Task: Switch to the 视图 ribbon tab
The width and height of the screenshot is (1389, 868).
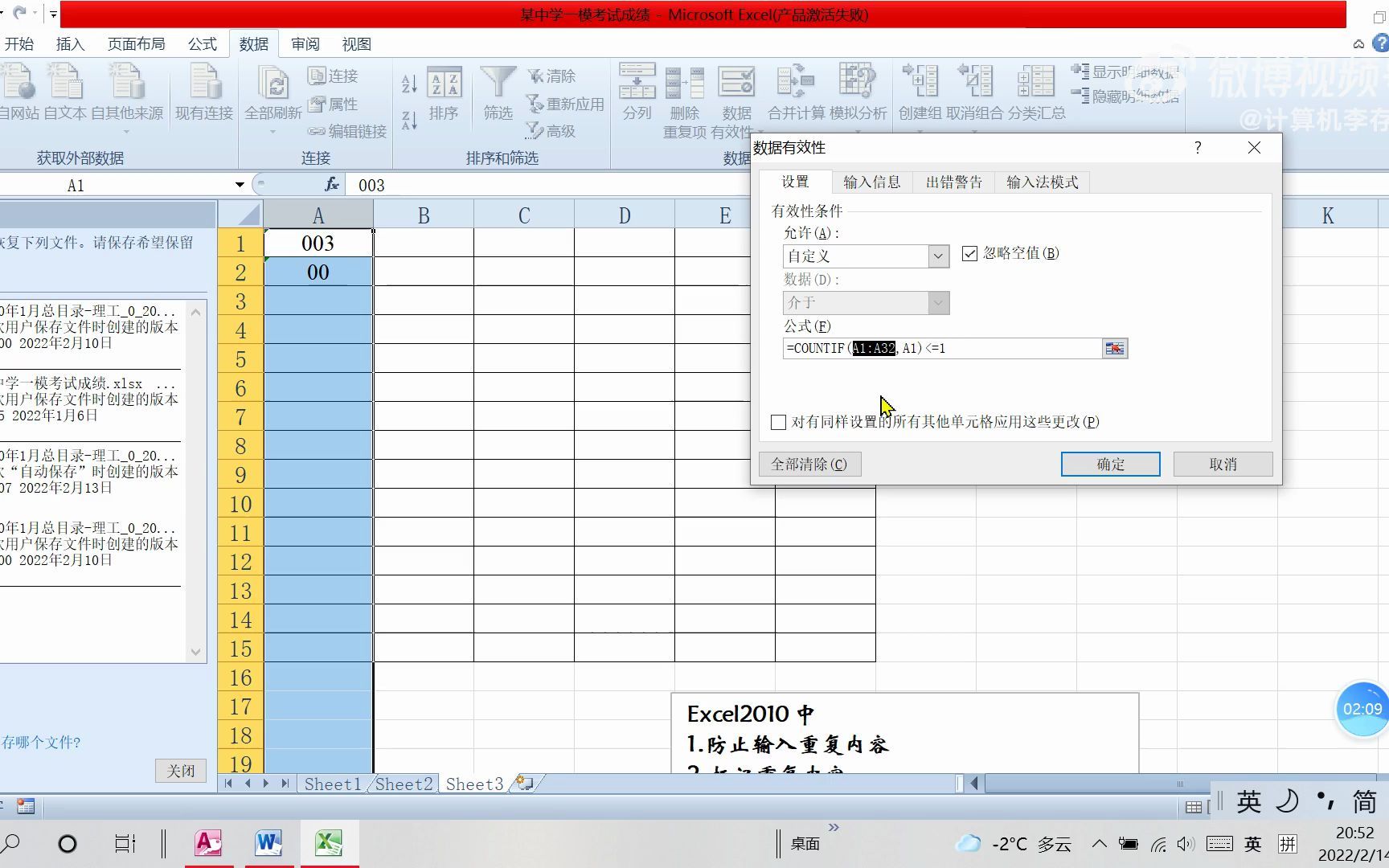Action: point(356,44)
